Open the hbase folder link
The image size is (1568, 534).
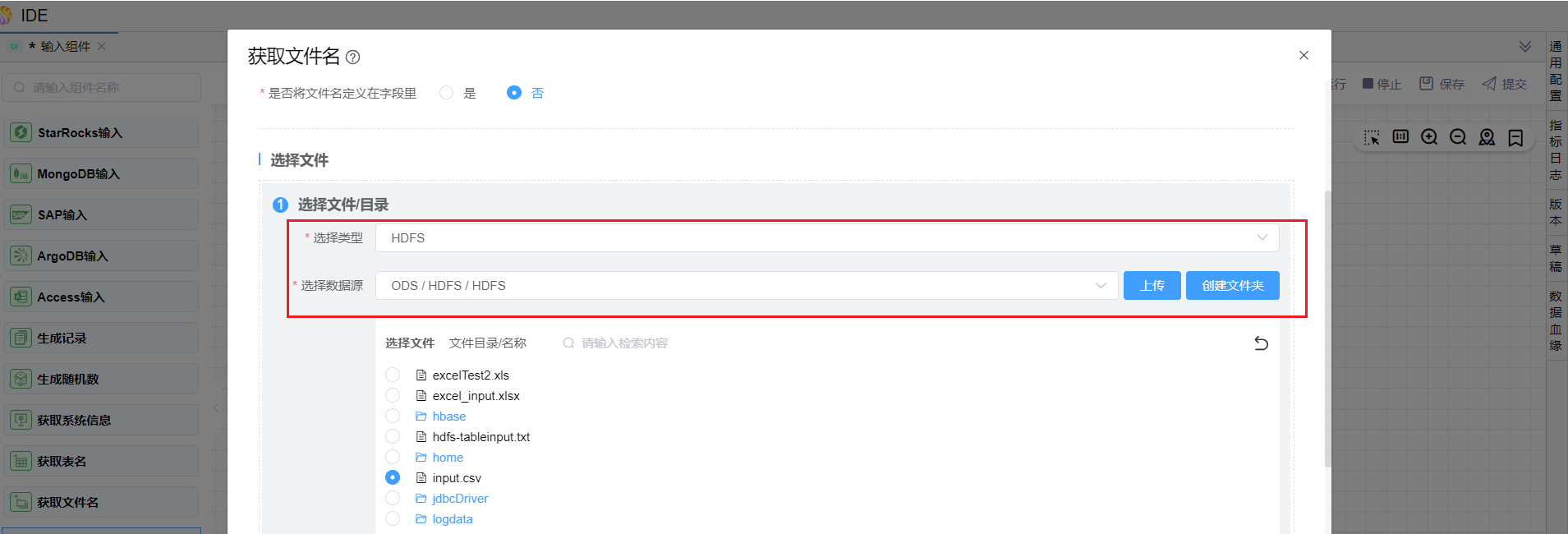(449, 417)
